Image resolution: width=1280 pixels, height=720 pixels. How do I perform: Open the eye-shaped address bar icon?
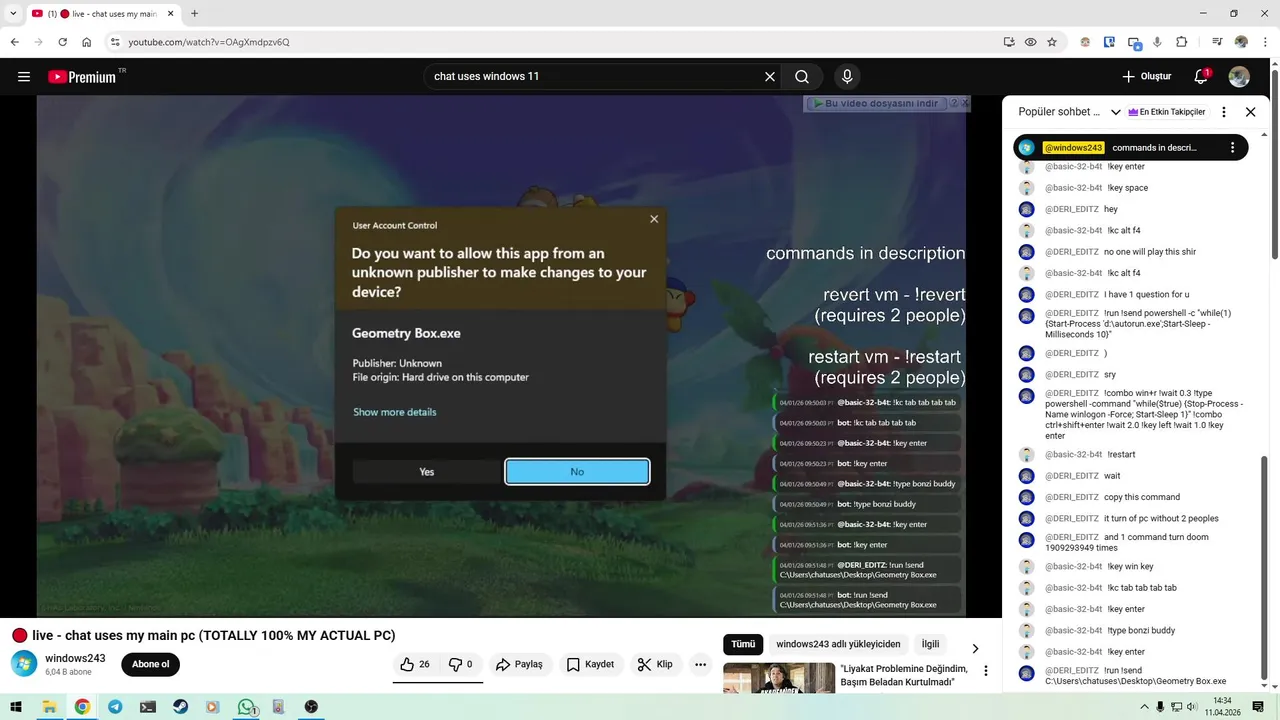click(x=1030, y=42)
